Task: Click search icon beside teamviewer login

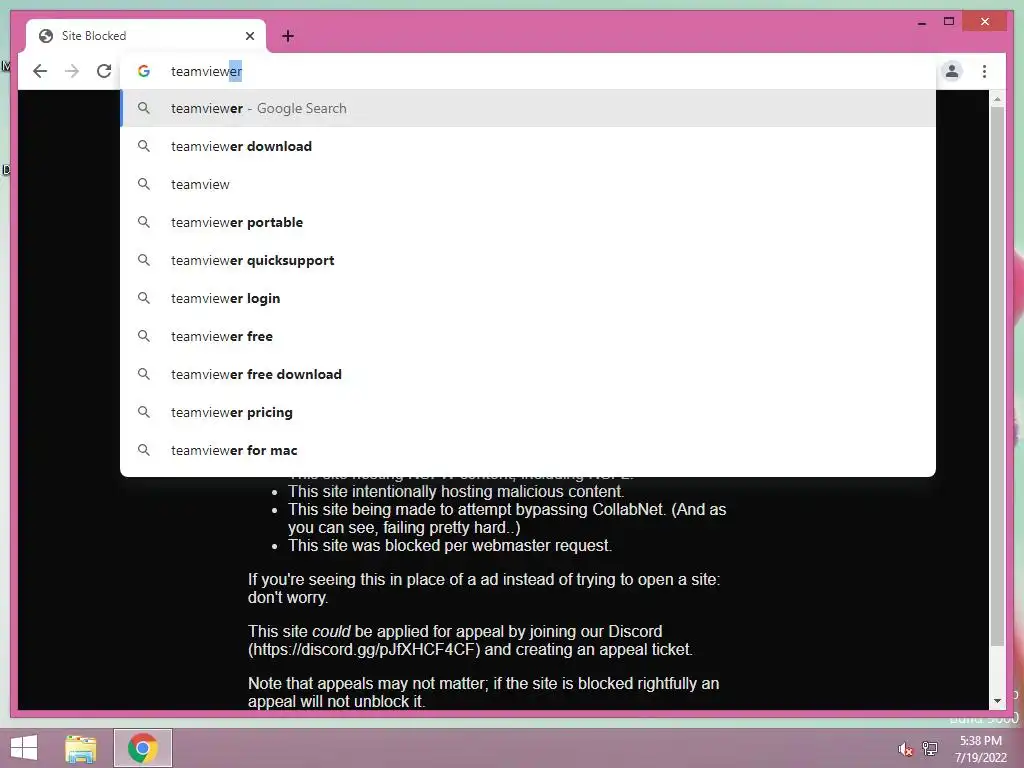Action: click(x=144, y=298)
